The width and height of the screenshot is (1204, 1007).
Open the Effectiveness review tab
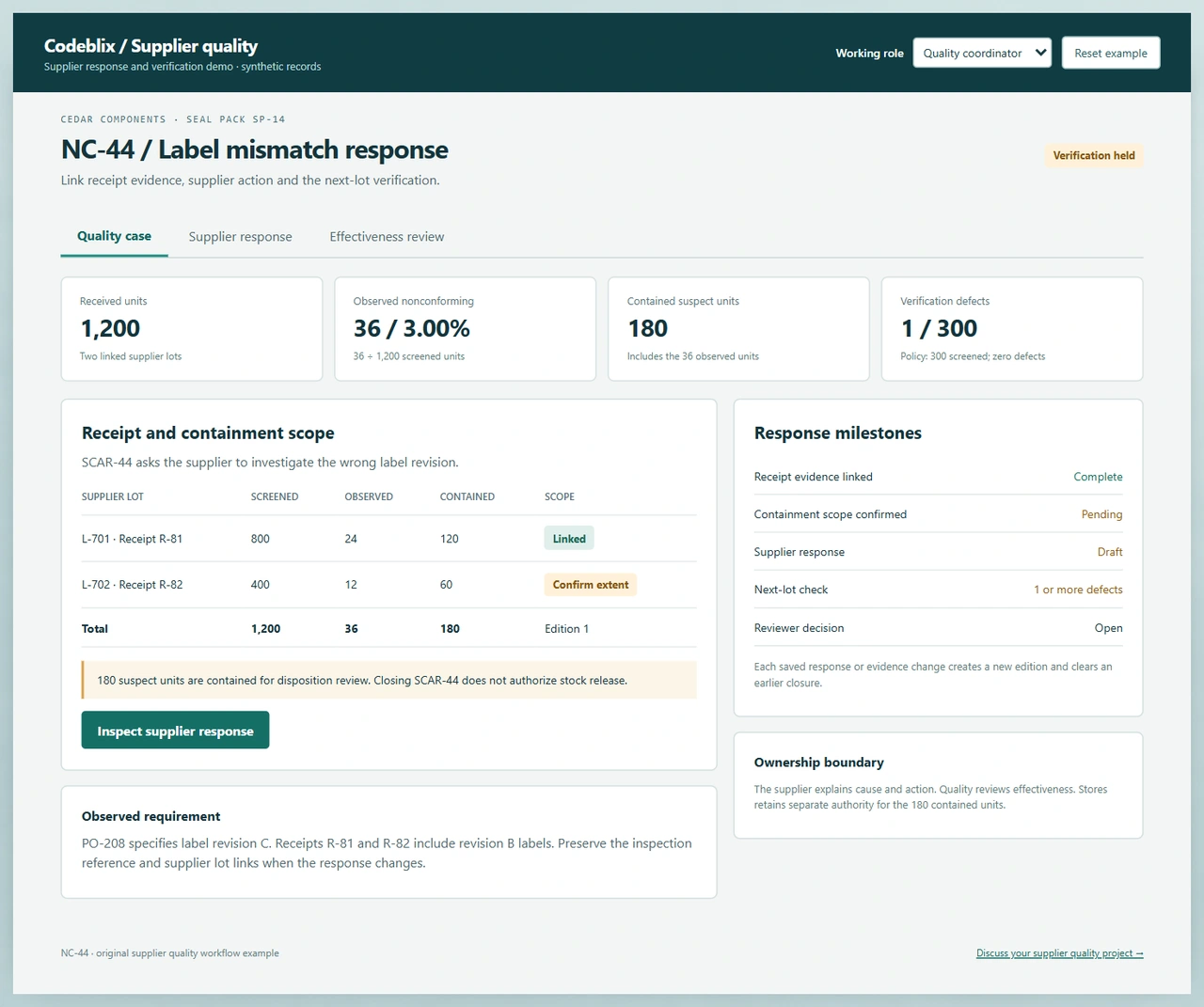[x=387, y=237]
